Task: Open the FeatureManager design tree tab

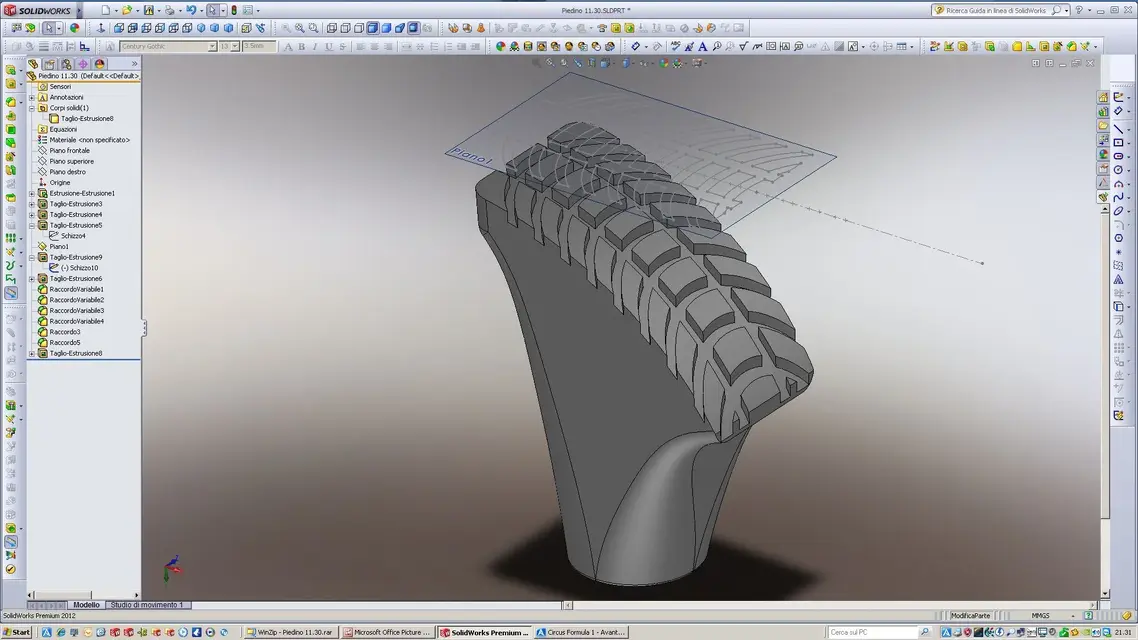Action: coord(33,64)
